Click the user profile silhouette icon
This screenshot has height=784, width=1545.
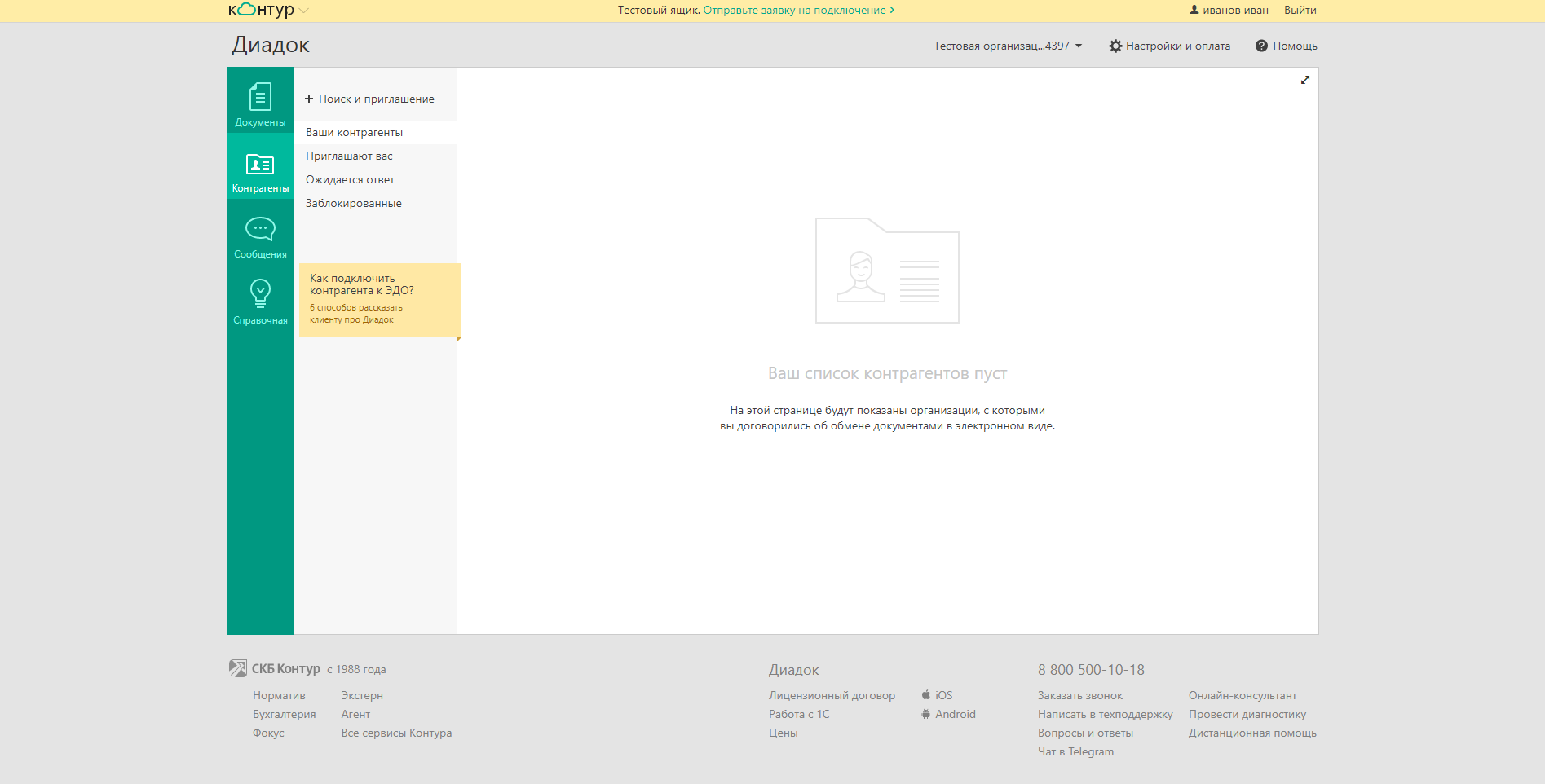(x=1194, y=10)
